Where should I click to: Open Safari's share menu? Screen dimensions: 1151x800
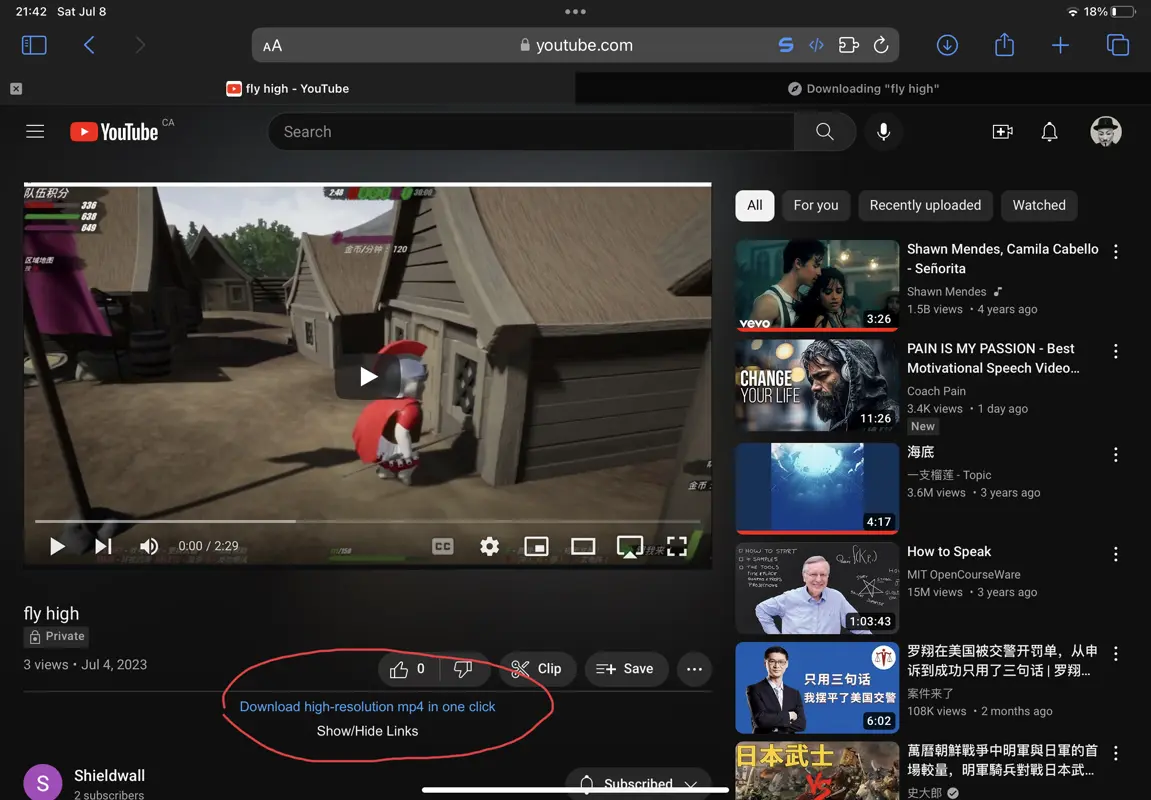[x=1004, y=44]
